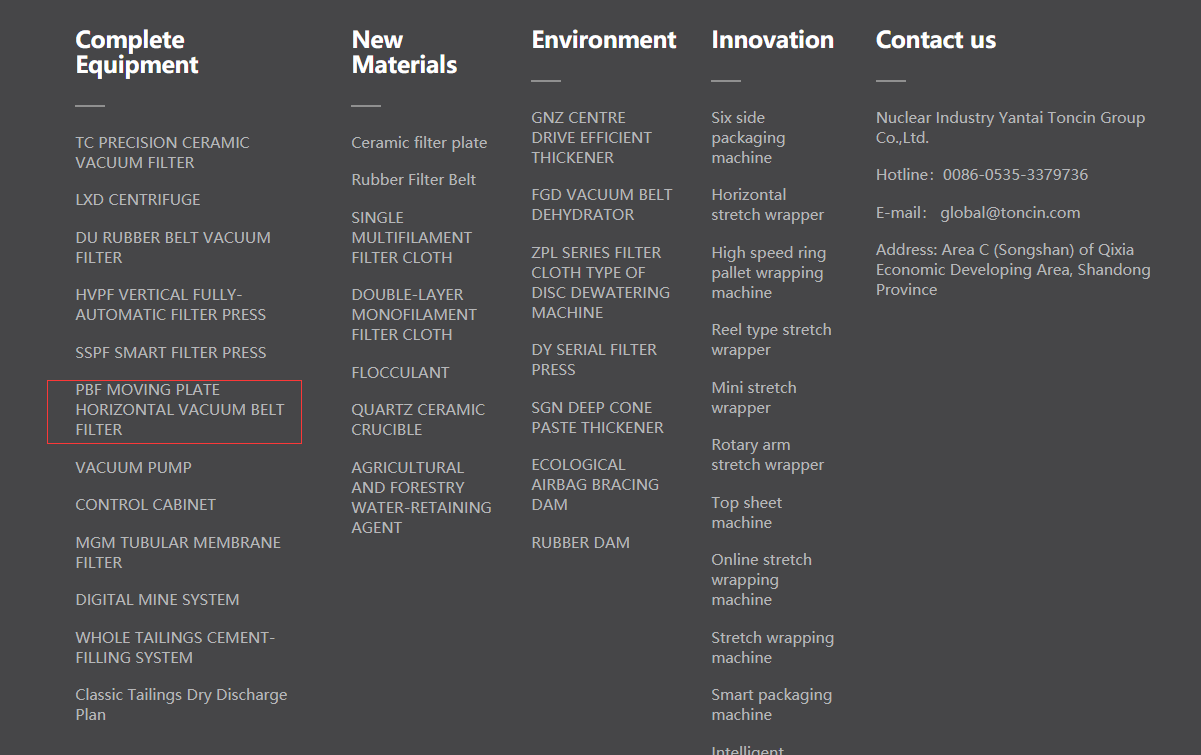Open the Mini stretch wrapper page
Image resolution: width=1201 pixels, height=755 pixels.
pos(753,398)
